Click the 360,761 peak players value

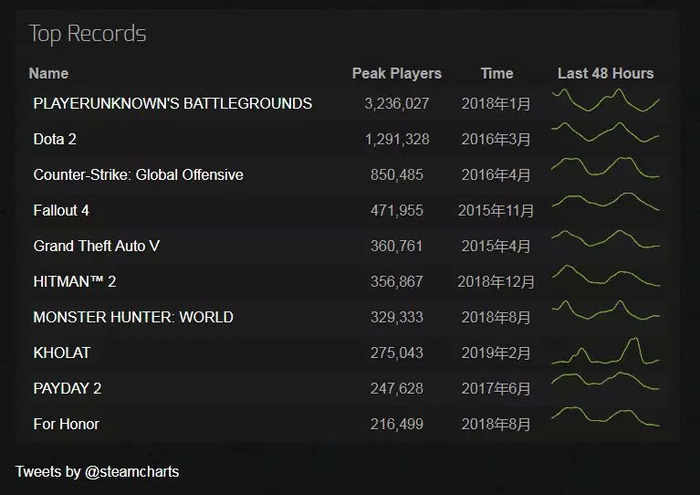(396, 246)
